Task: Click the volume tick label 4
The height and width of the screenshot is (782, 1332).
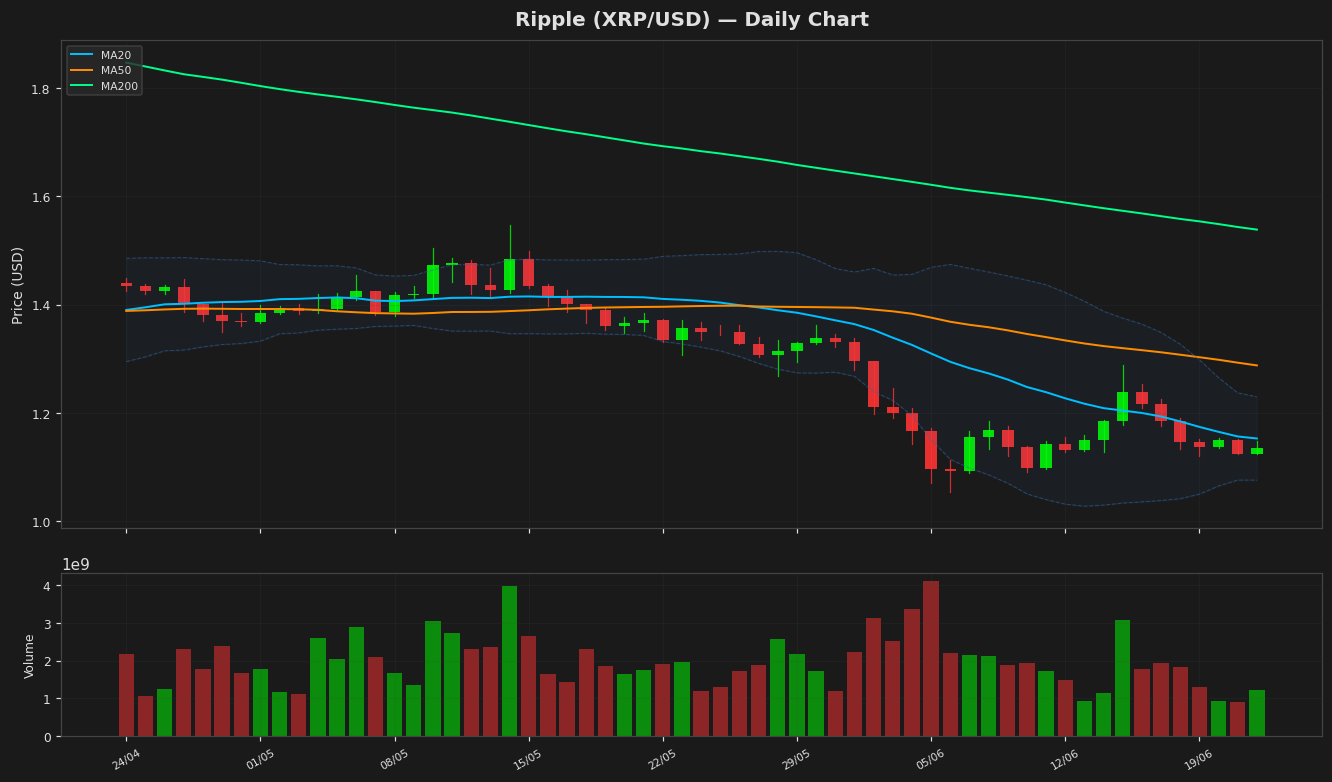Action: pyautogui.click(x=47, y=586)
